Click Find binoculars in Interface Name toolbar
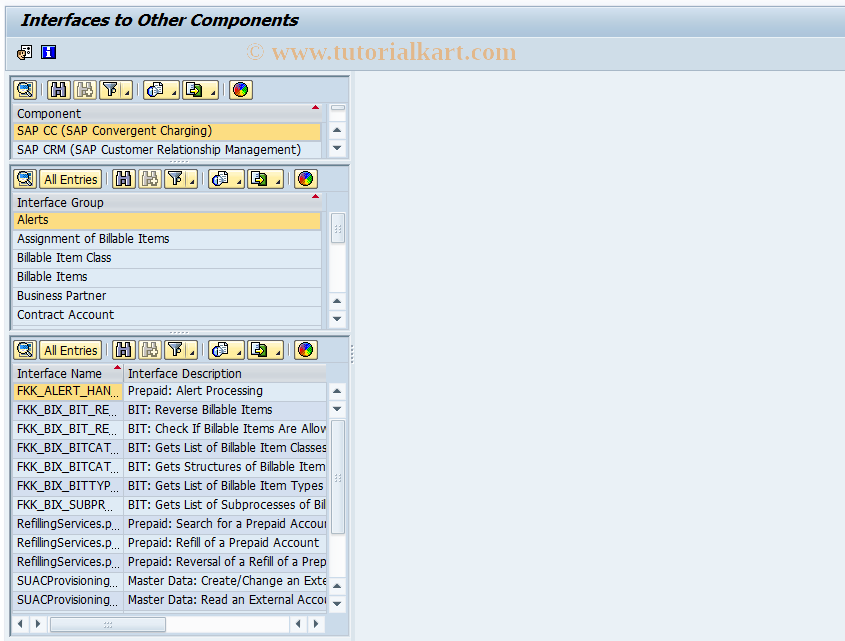Viewport: 845px width, 641px height. (123, 350)
